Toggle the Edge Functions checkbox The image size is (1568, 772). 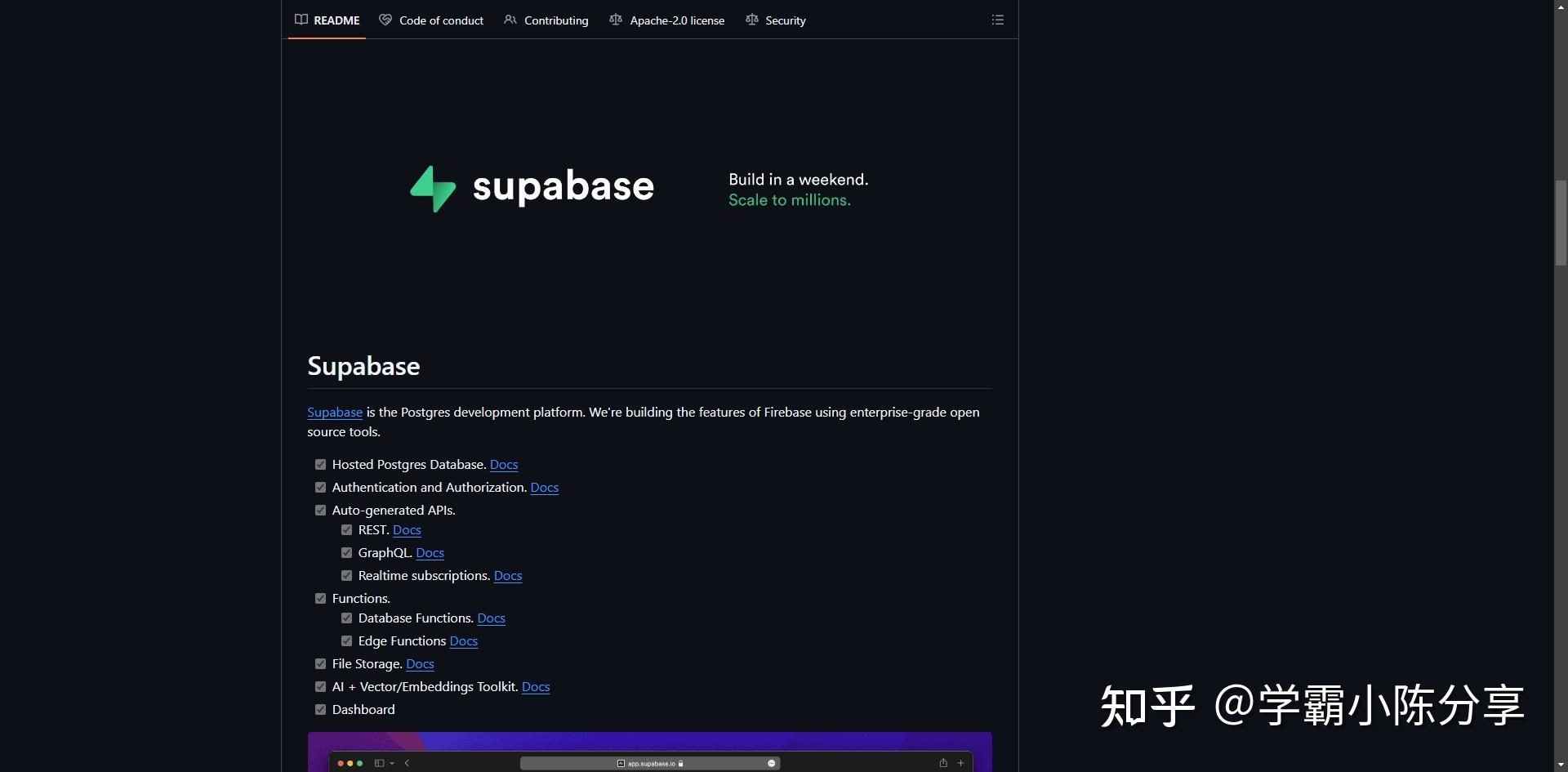click(346, 640)
